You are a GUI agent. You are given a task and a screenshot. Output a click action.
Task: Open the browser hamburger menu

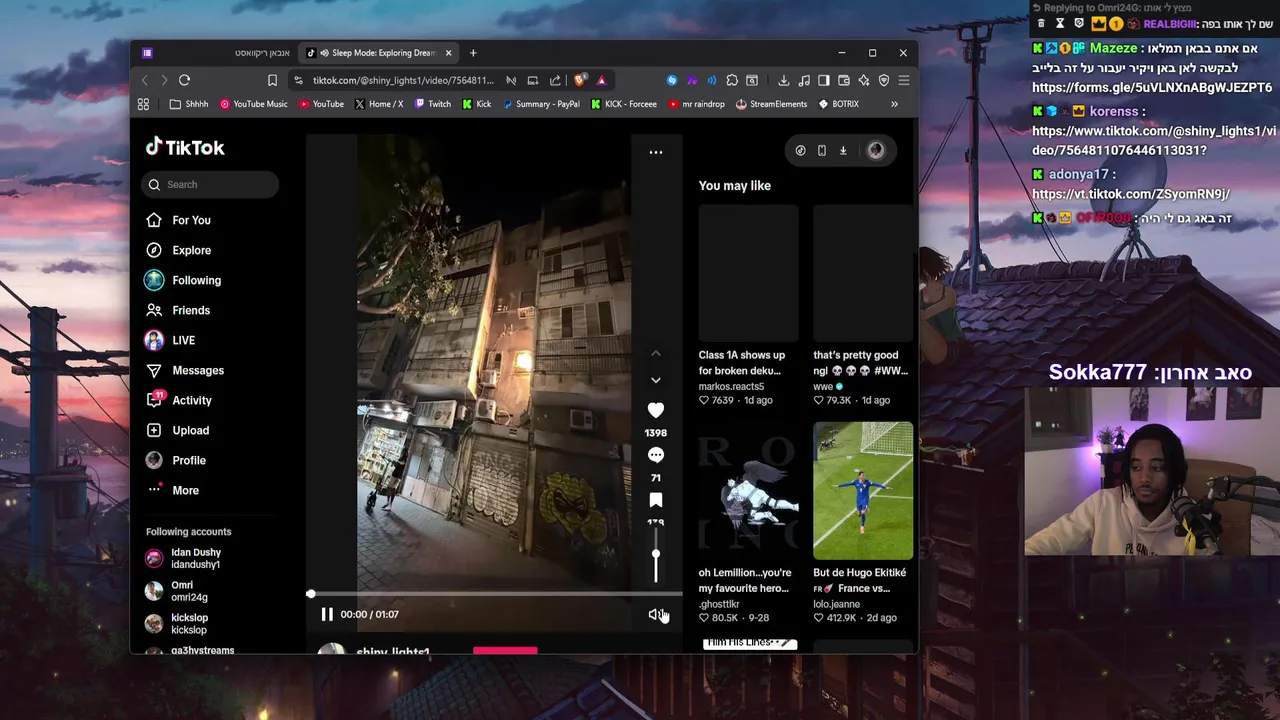point(904,80)
